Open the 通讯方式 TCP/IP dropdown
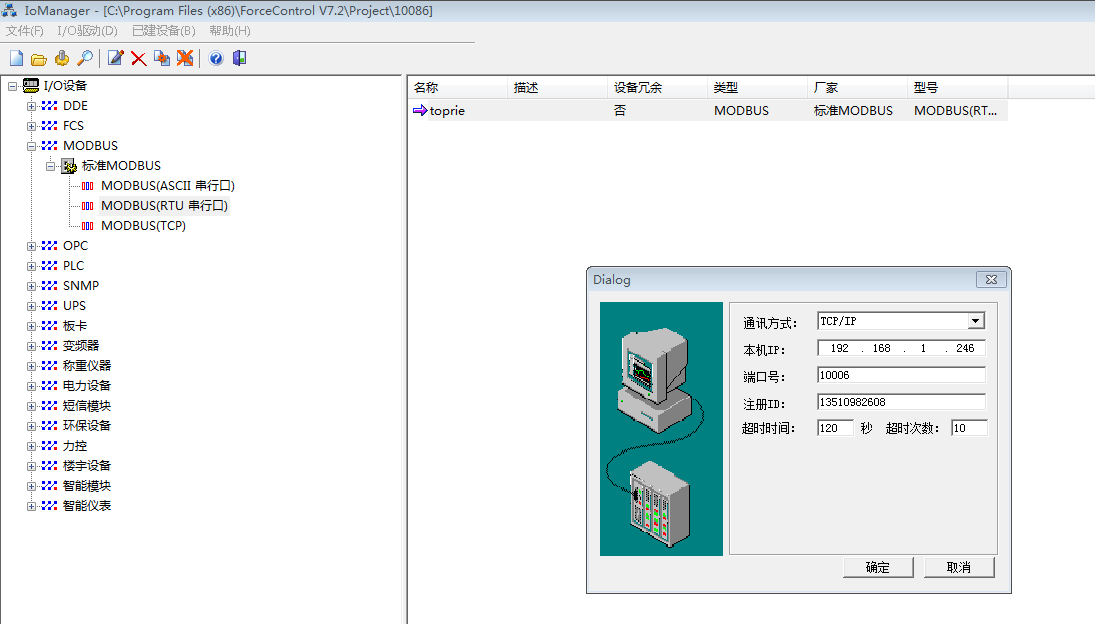Viewport: 1095px width, 624px height. 976,321
